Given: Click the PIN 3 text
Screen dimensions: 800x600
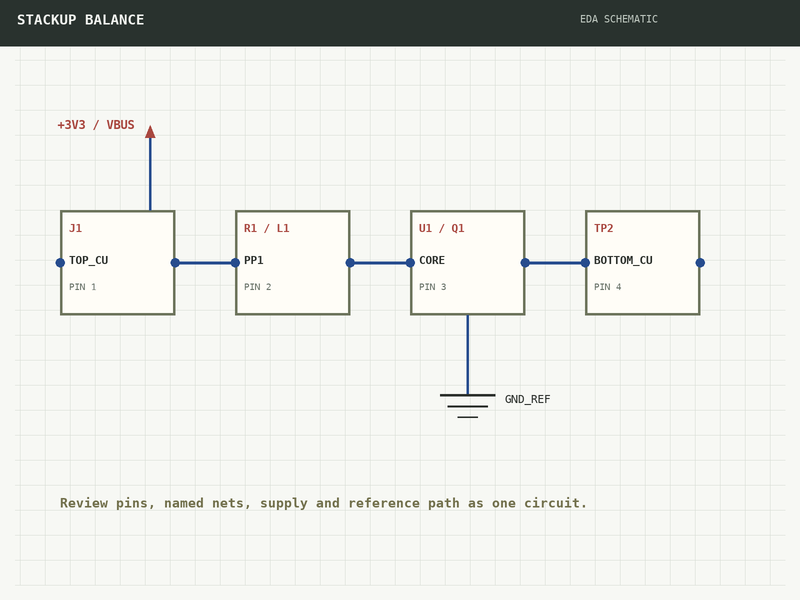Looking at the screenshot, I should coord(433,287).
